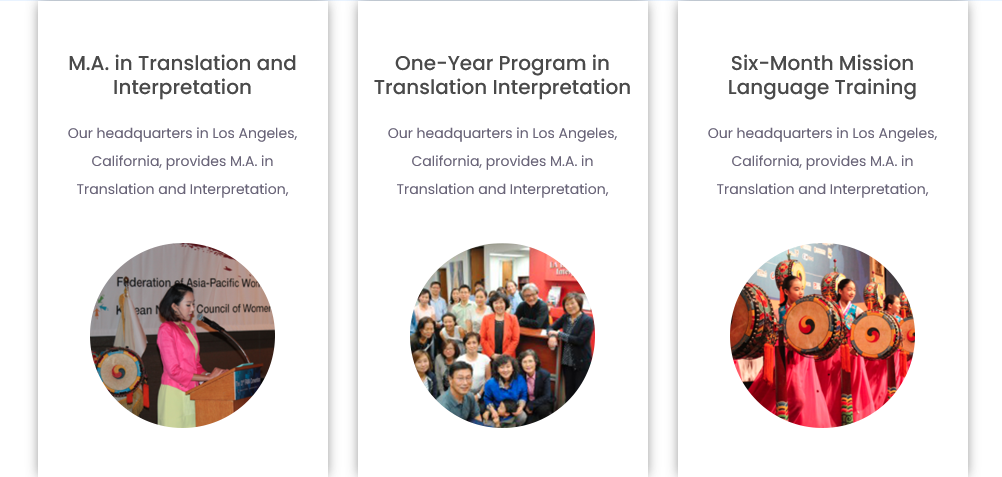
Task: Select the Six-Month Mission Language Training heading
Action: coord(822,75)
